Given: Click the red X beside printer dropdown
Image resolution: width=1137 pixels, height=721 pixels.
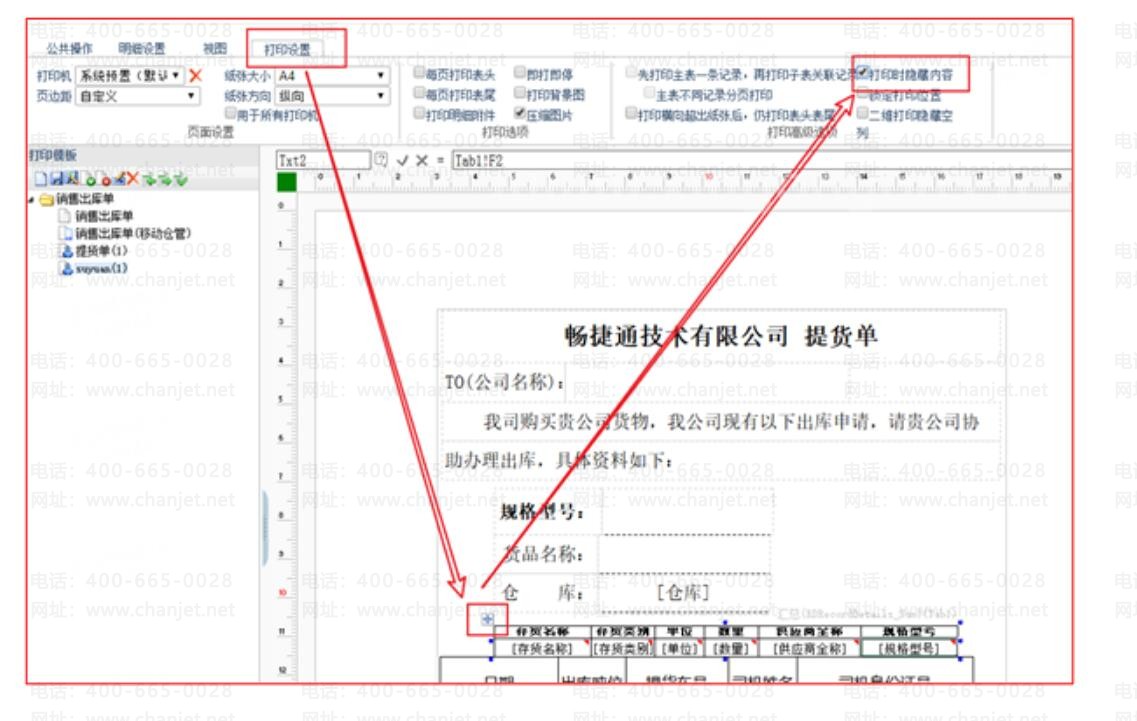Looking at the screenshot, I should [195, 75].
